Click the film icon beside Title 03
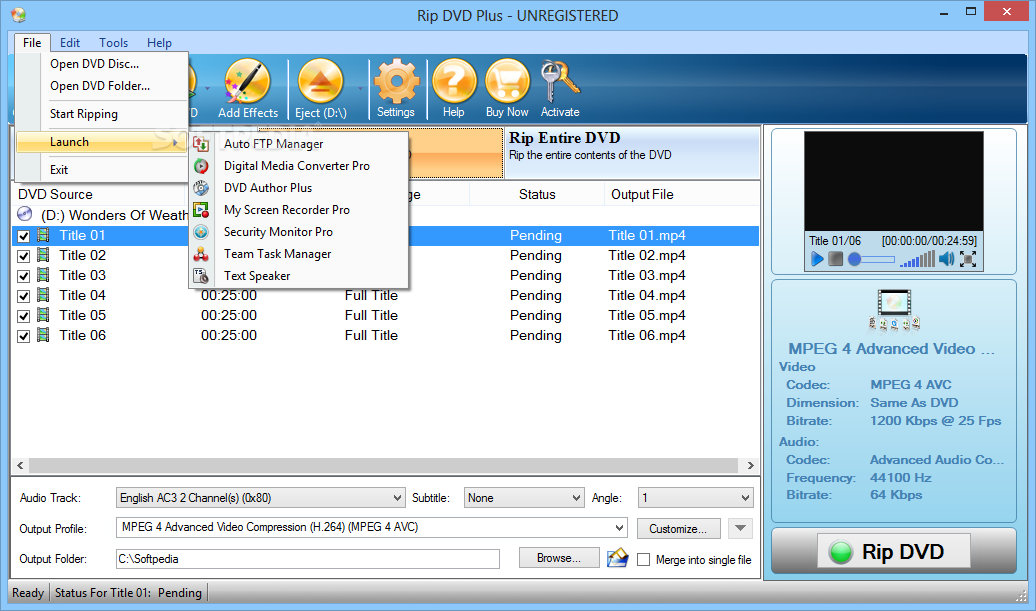This screenshot has height=611, width=1036. (x=44, y=275)
